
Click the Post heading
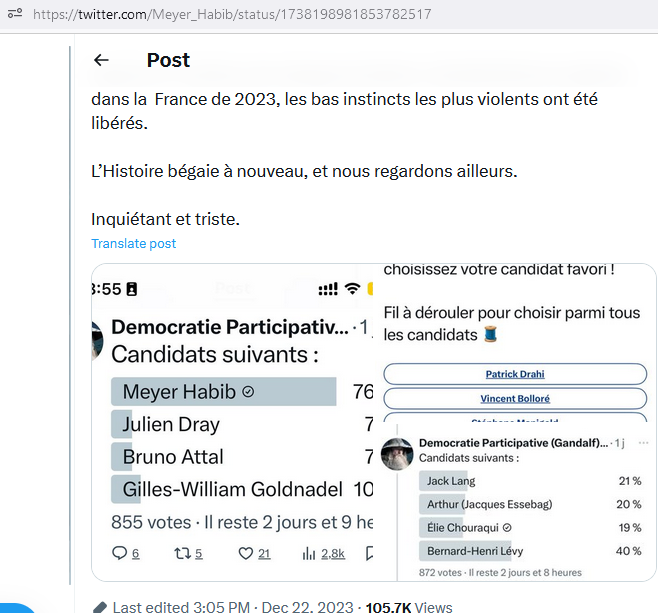(168, 60)
